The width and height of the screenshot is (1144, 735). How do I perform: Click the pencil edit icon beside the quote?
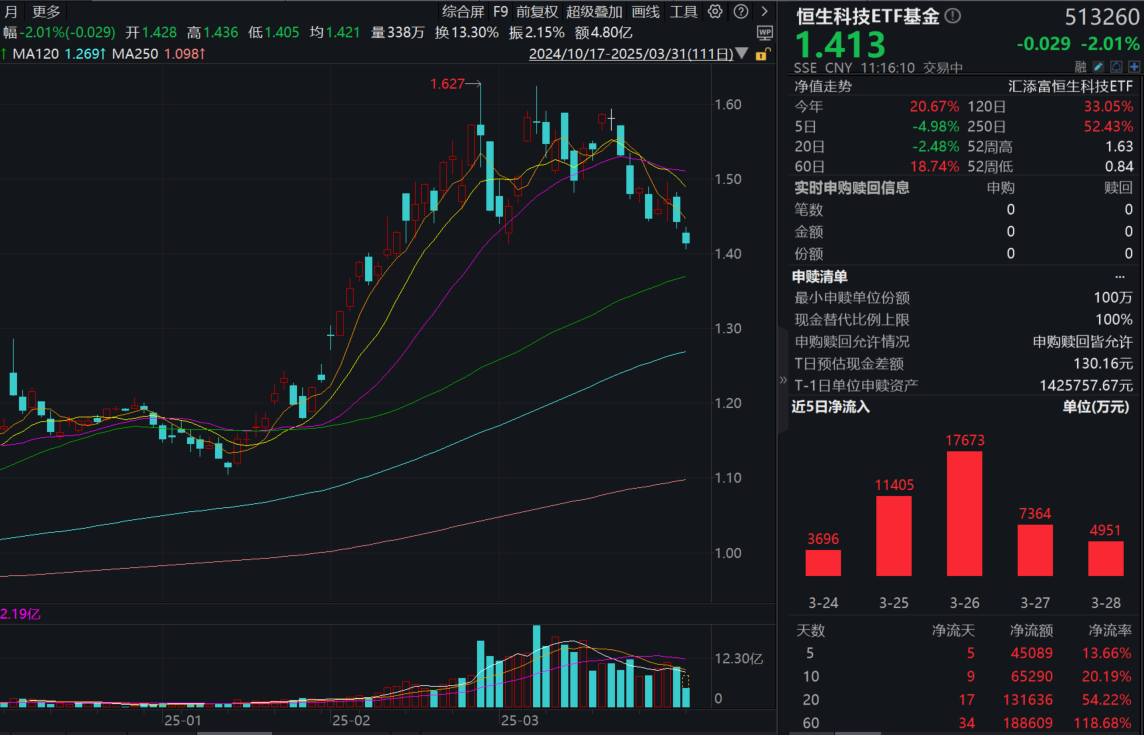(1098, 66)
